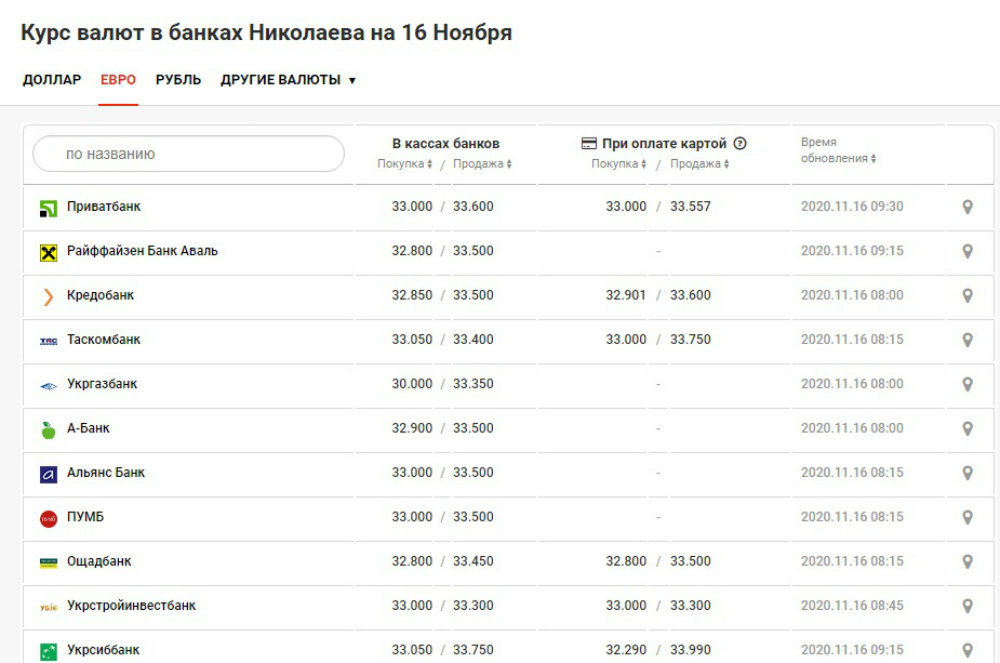The width and height of the screenshot is (1000, 663).
Task: Click the А-Банк green apple logo
Action: pyautogui.click(x=48, y=430)
